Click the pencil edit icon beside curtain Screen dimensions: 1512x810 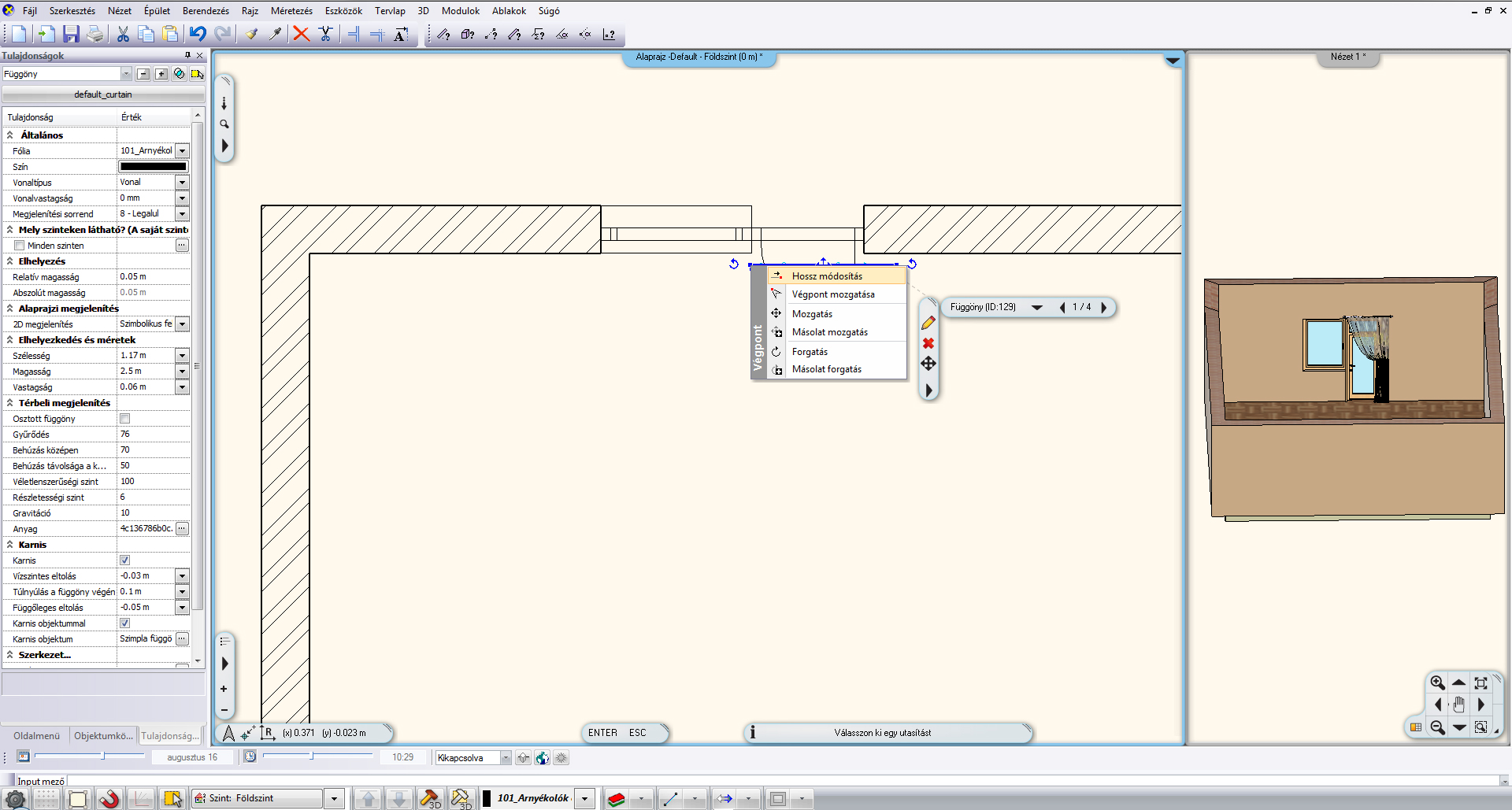click(x=928, y=323)
